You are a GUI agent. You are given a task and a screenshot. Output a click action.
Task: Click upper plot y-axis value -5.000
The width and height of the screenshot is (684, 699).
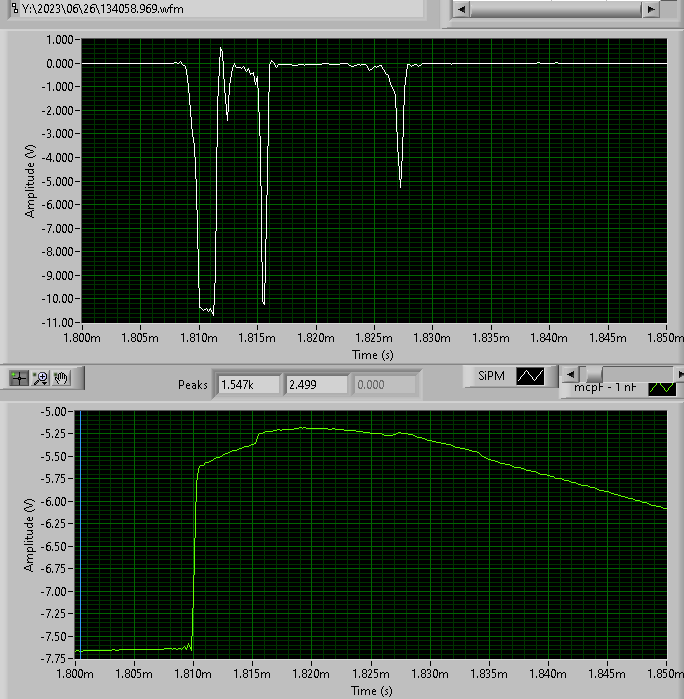click(57, 181)
